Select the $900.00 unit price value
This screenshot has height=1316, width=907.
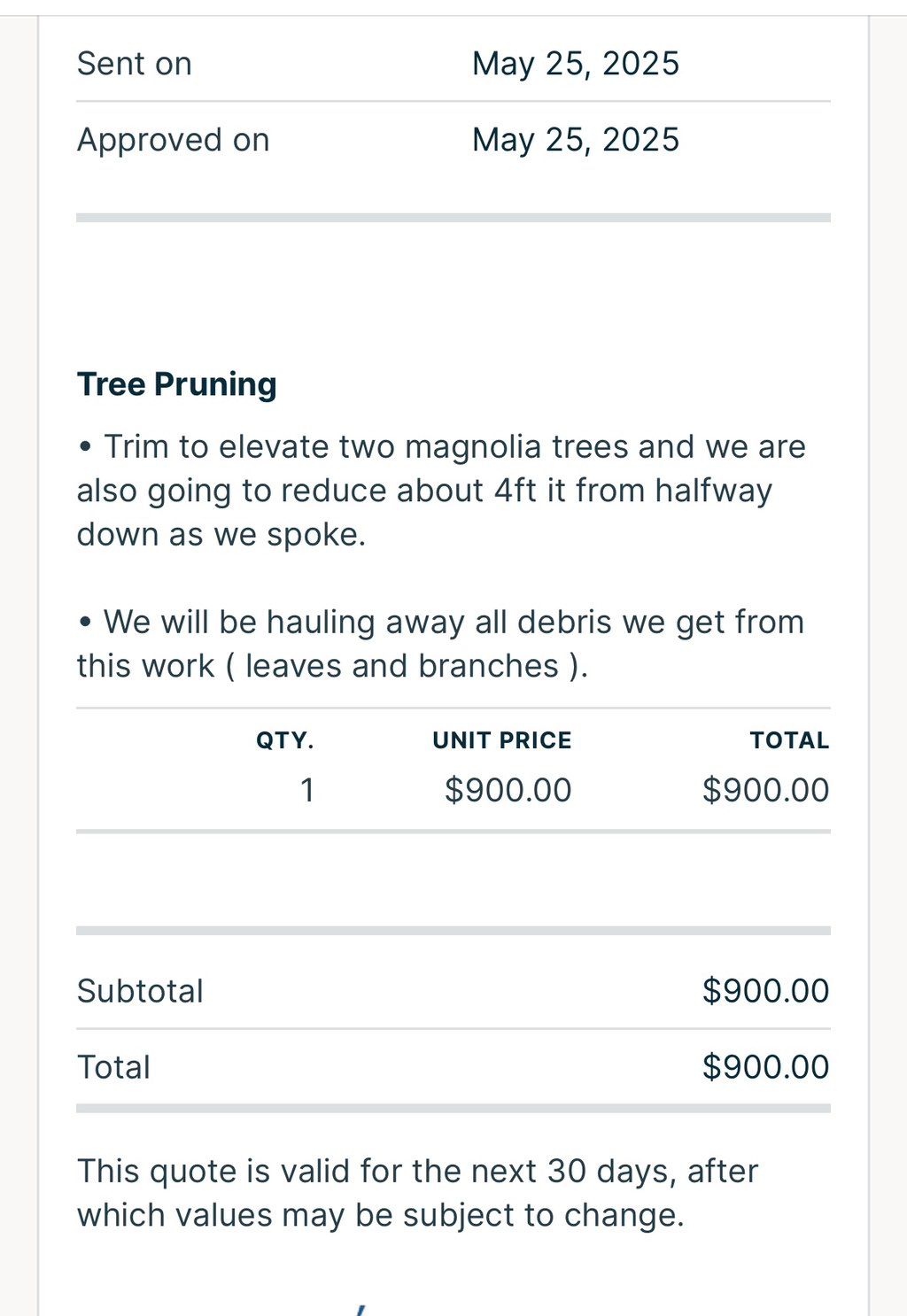point(508,790)
